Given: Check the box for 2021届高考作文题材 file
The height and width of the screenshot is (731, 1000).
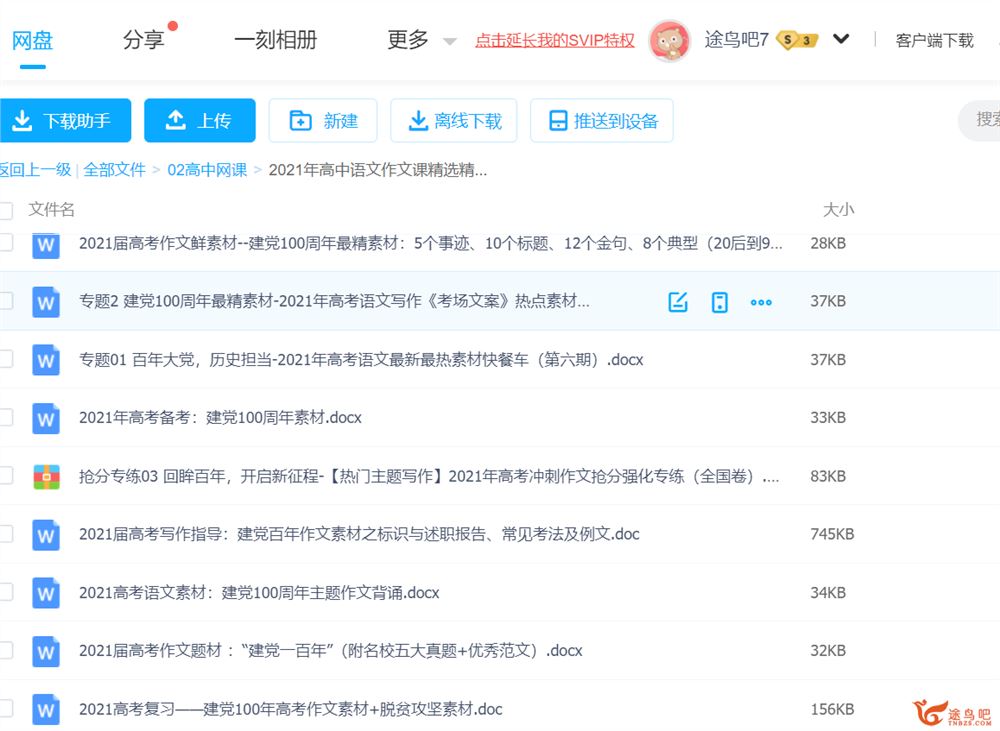Looking at the screenshot, I should click(6, 651).
